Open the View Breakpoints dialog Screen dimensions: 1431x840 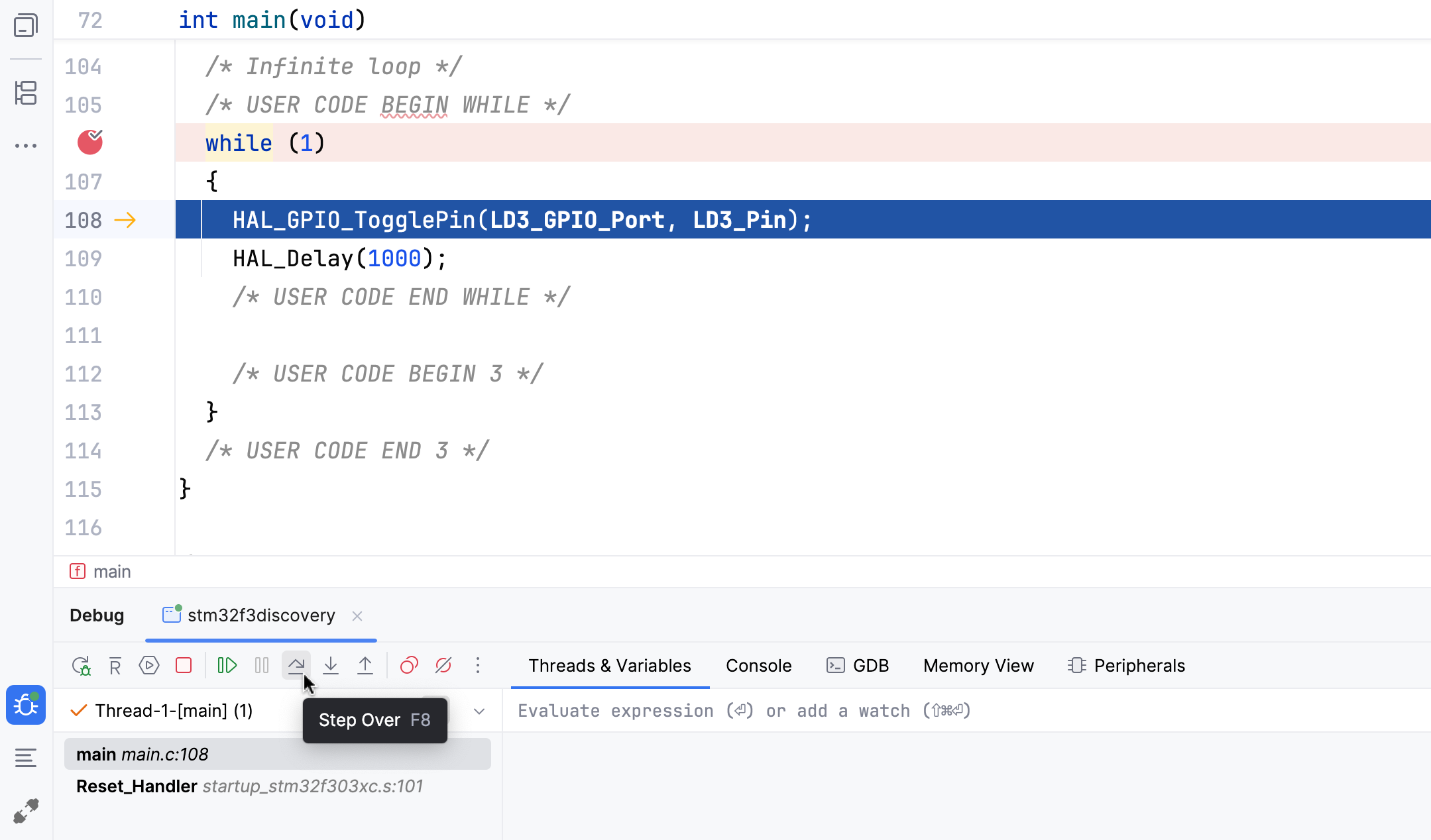coord(409,666)
